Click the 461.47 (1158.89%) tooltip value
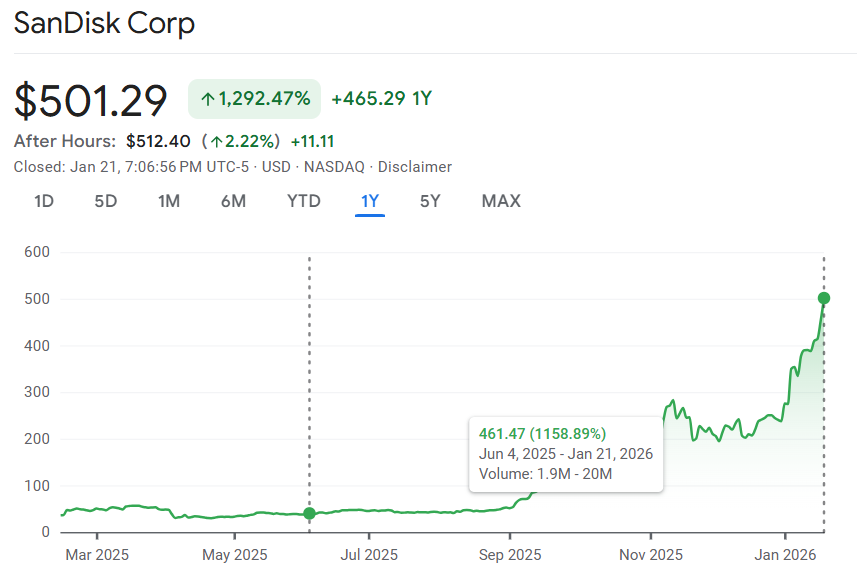857x577 pixels. coord(542,434)
